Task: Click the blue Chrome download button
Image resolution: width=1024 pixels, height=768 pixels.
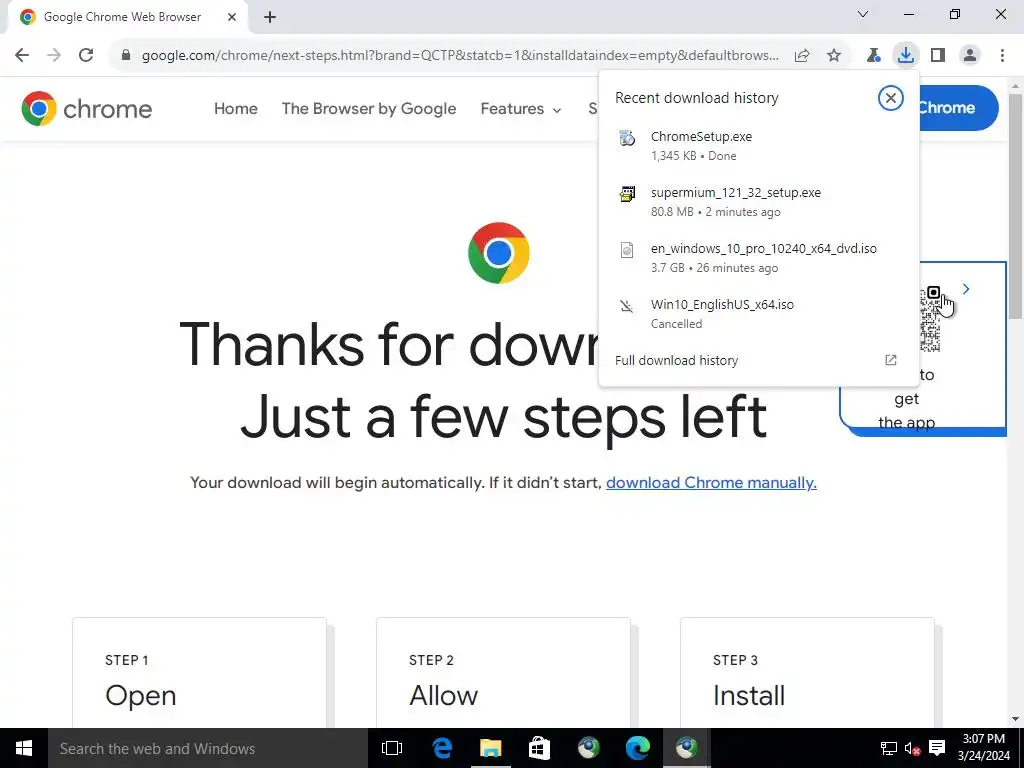Action: click(x=958, y=108)
